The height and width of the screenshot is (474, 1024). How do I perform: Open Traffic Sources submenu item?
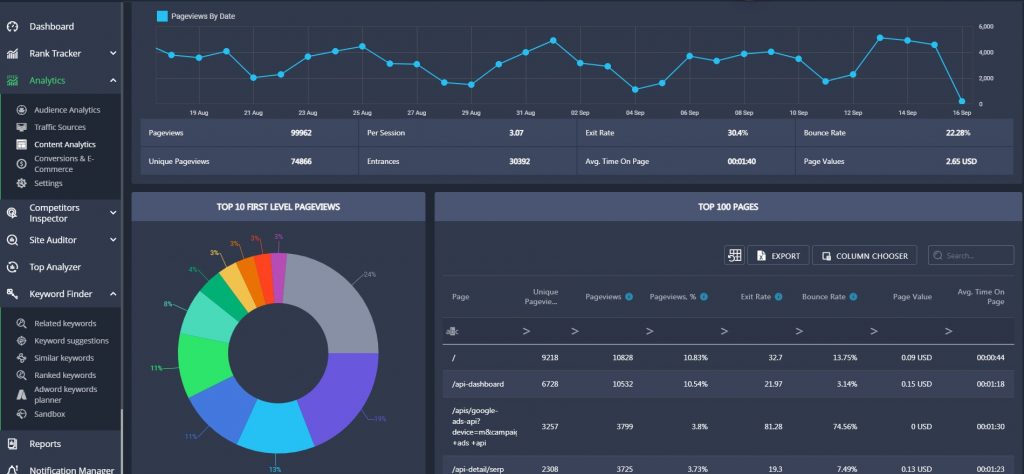pyautogui.click(x=60, y=127)
